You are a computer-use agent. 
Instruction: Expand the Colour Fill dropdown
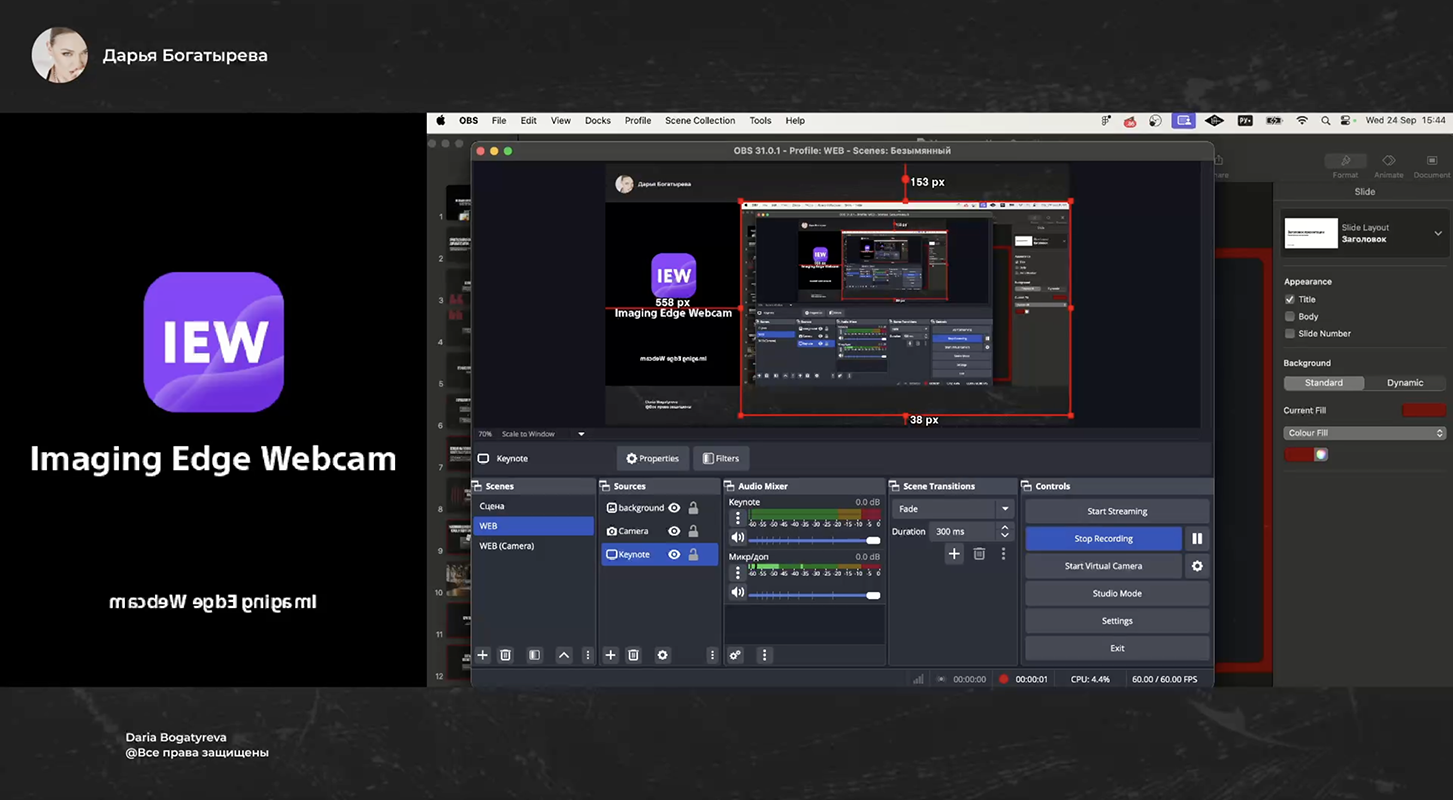pyautogui.click(x=1365, y=433)
